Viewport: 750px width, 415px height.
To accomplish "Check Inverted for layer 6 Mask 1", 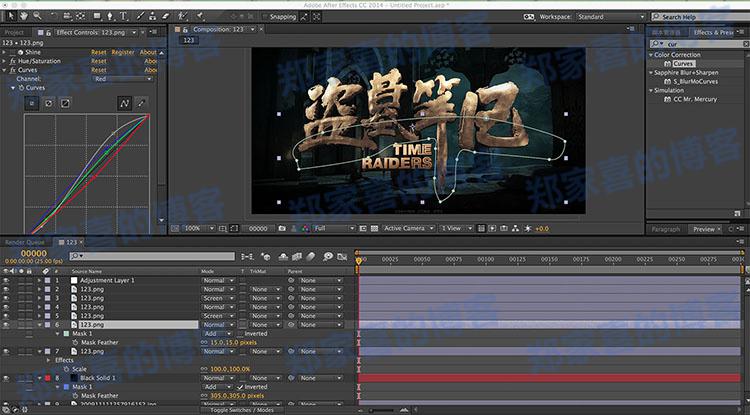I will (241, 334).
